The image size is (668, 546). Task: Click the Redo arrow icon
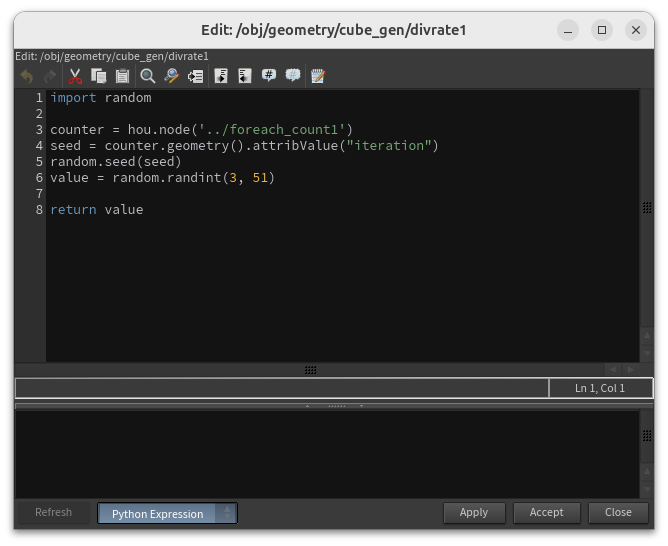(50, 76)
